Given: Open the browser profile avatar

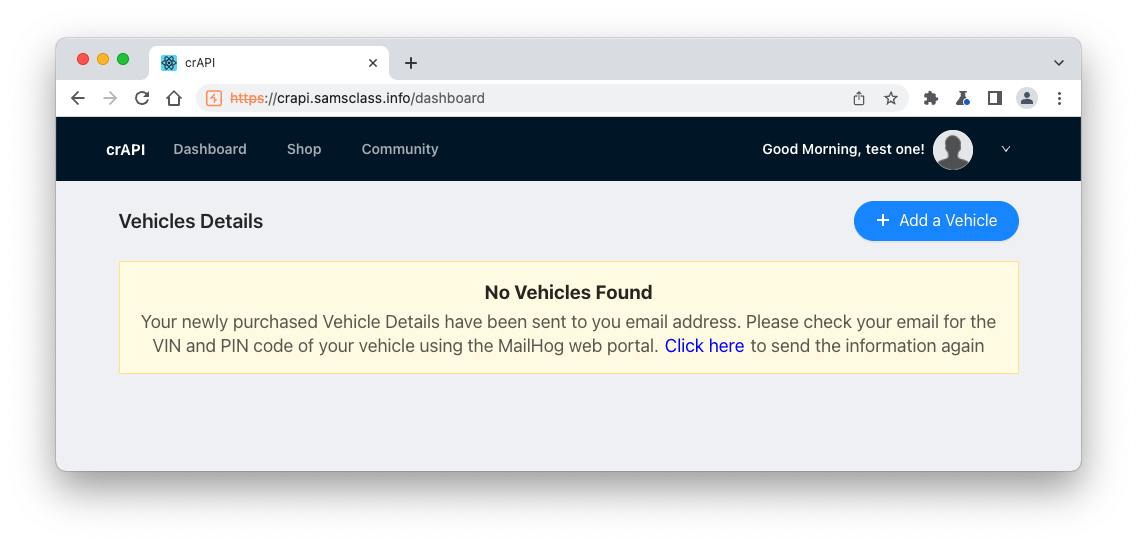Looking at the screenshot, I should click(x=1026, y=98).
